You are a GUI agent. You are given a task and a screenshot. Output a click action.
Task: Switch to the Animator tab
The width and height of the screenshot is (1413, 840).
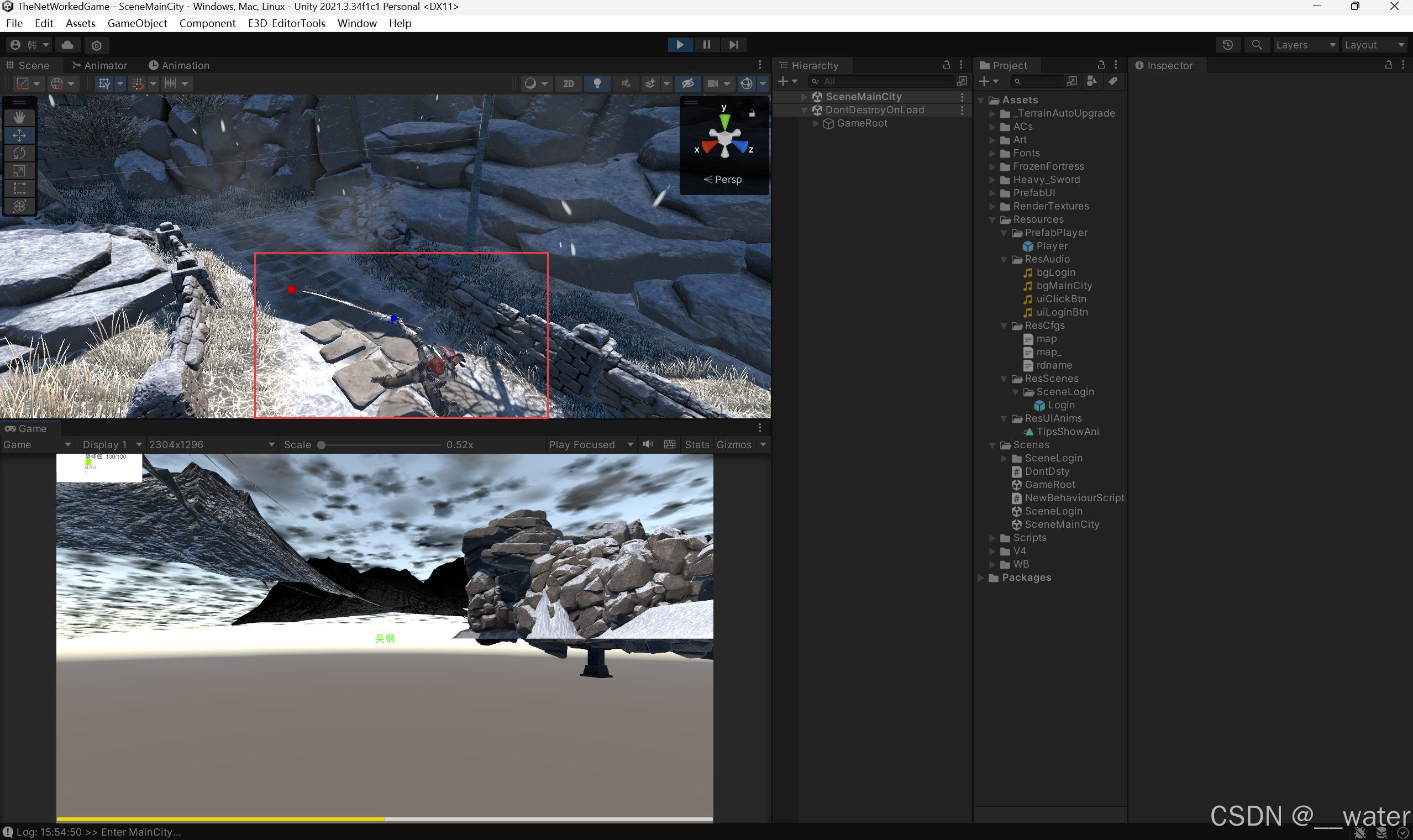click(99, 65)
